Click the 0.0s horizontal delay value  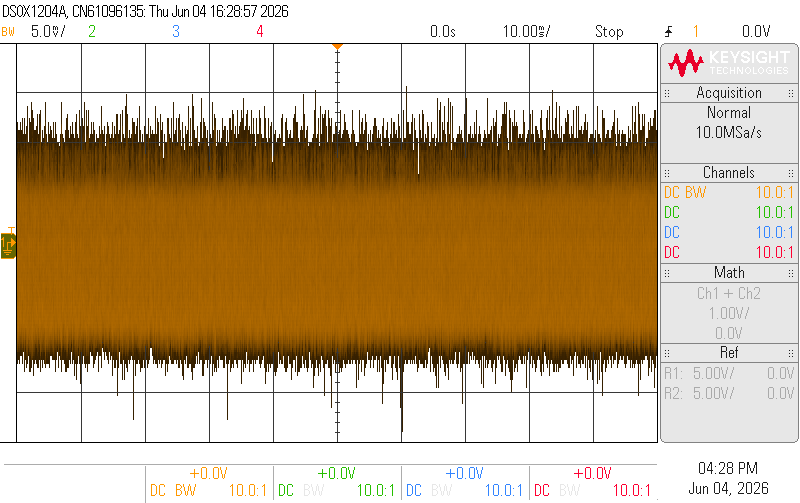coord(442,32)
